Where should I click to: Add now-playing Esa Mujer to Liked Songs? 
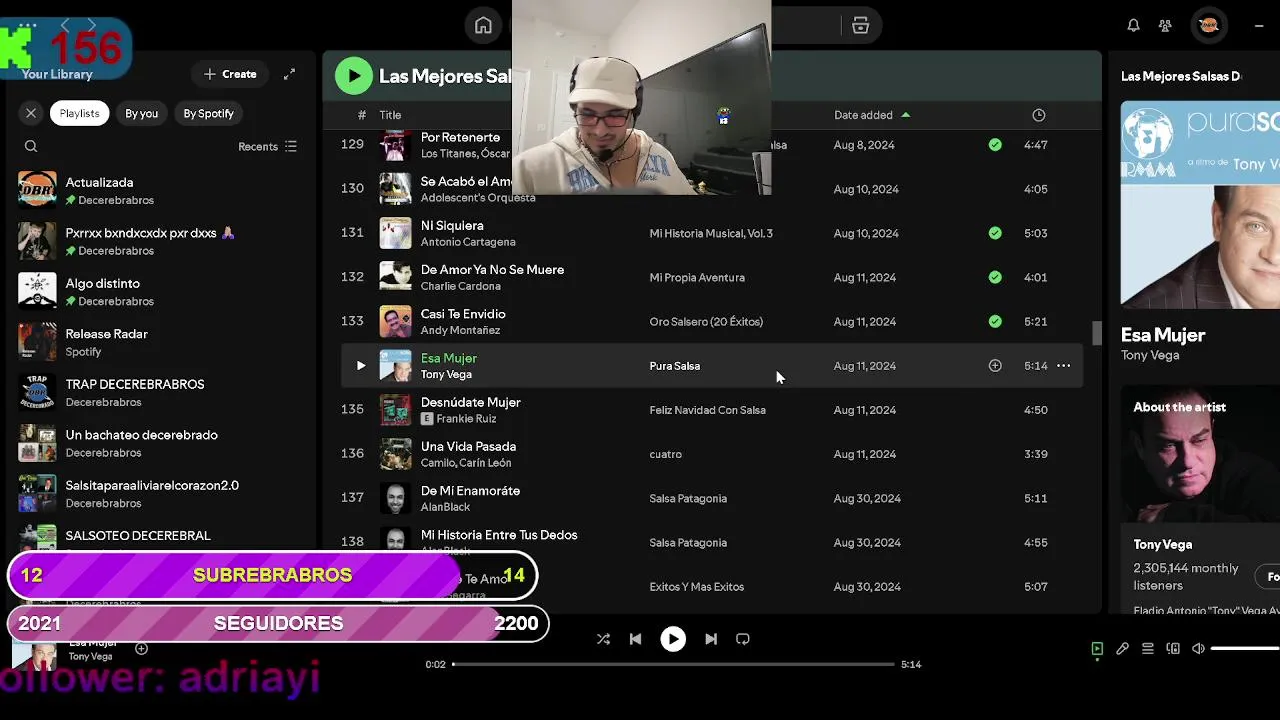point(141,649)
